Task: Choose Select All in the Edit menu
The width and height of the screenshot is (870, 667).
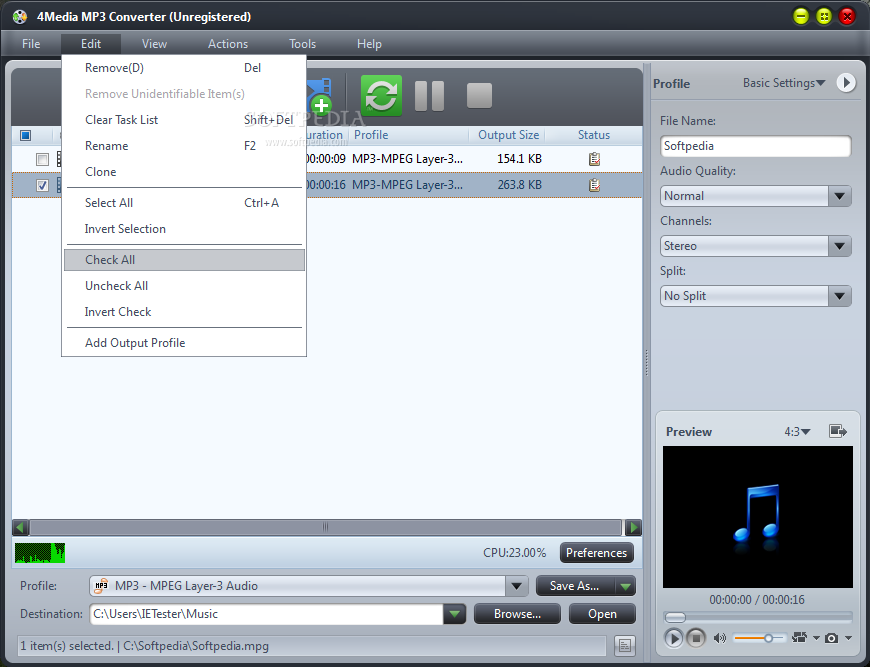Action: point(184,203)
